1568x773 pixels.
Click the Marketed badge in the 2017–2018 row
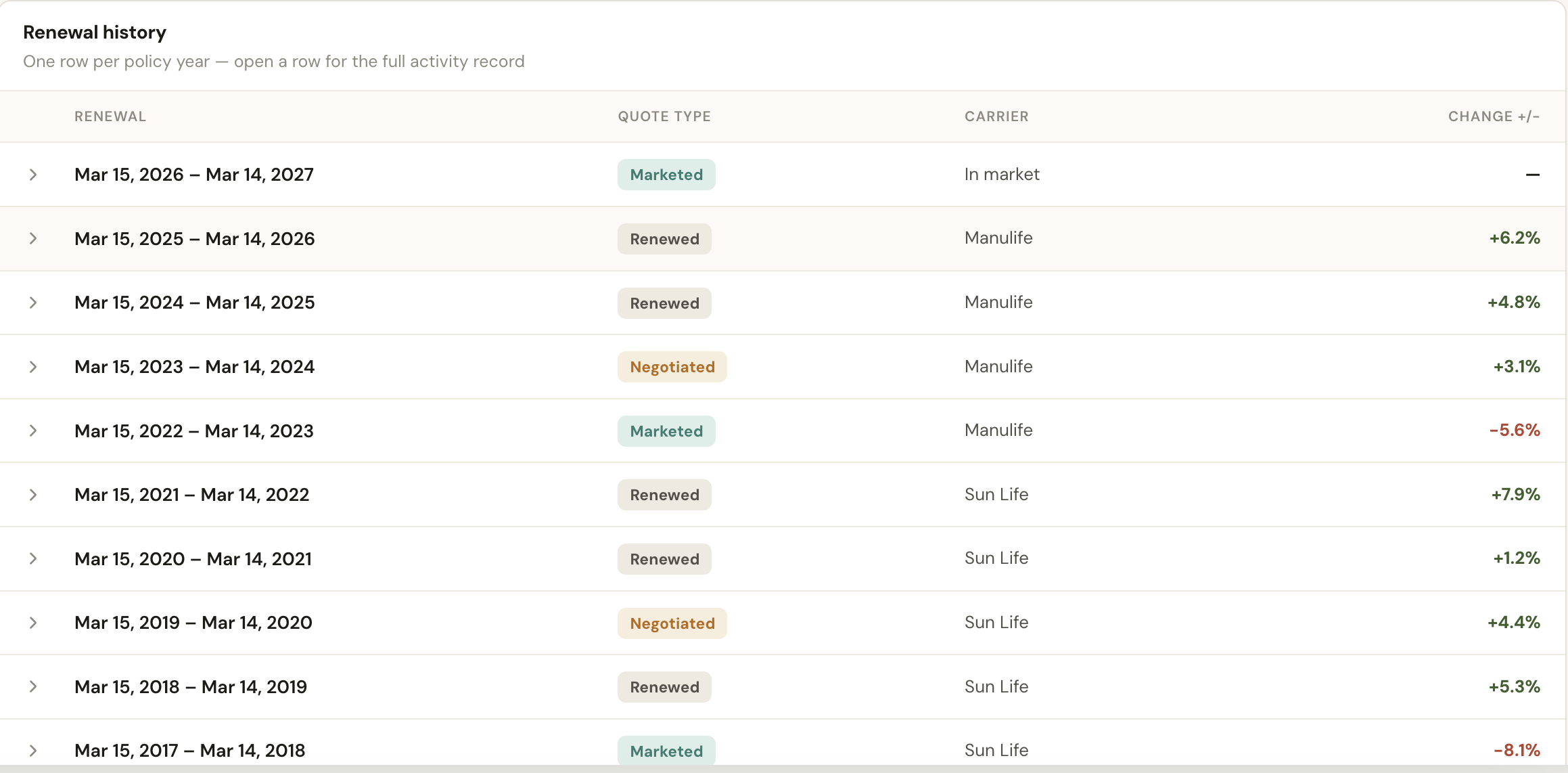(x=666, y=751)
